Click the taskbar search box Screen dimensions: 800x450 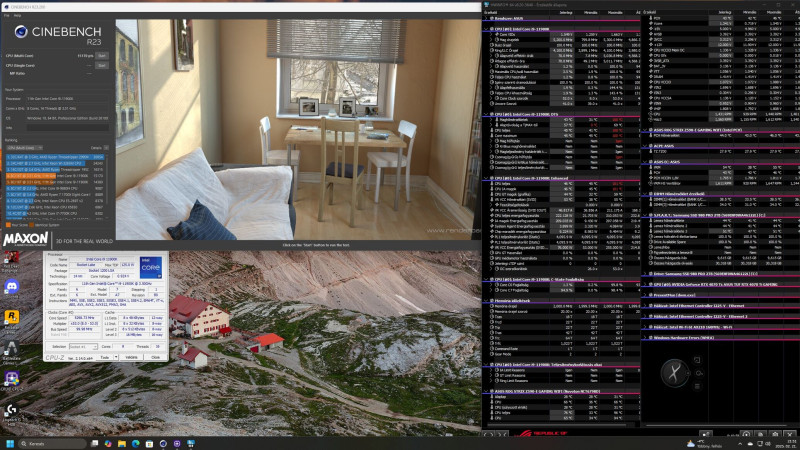coord(53,444)
